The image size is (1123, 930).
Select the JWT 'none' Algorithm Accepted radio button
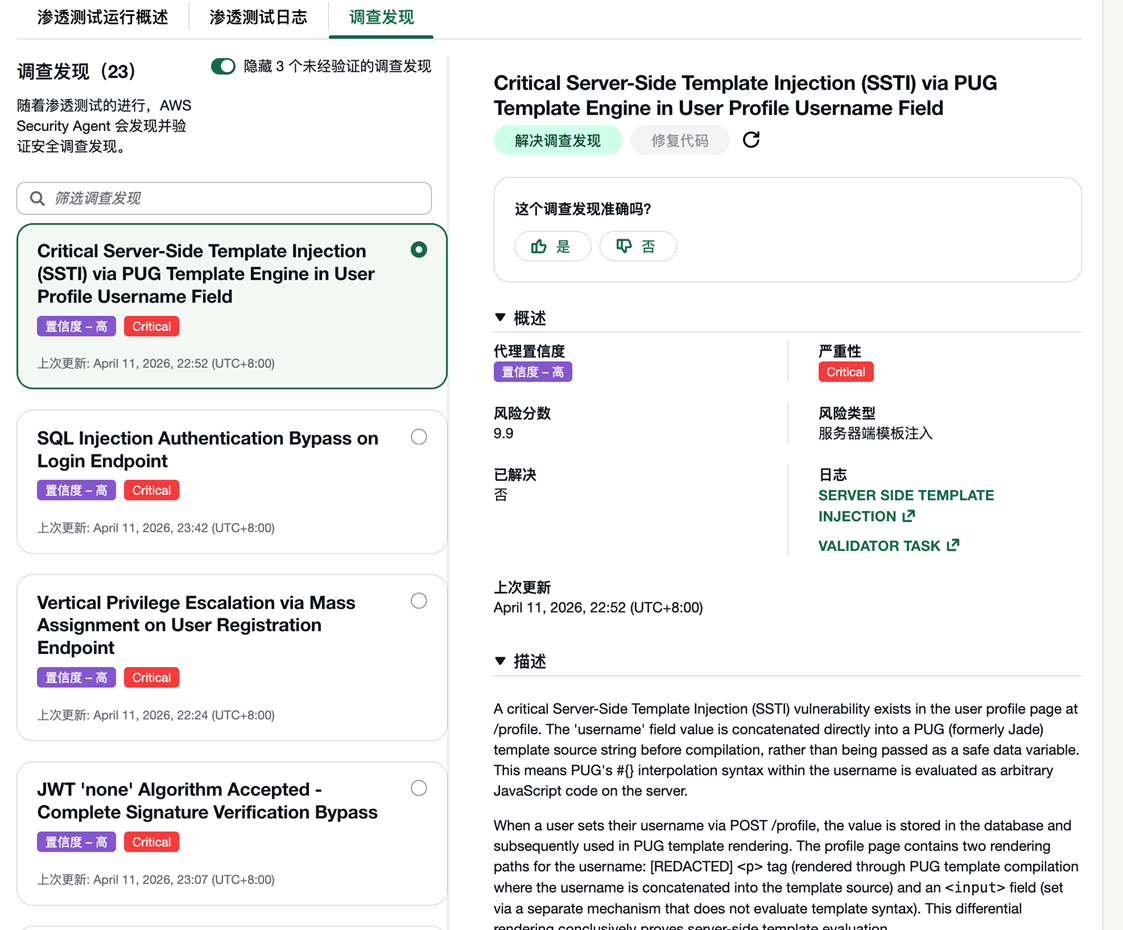click(x=419, y=788)
